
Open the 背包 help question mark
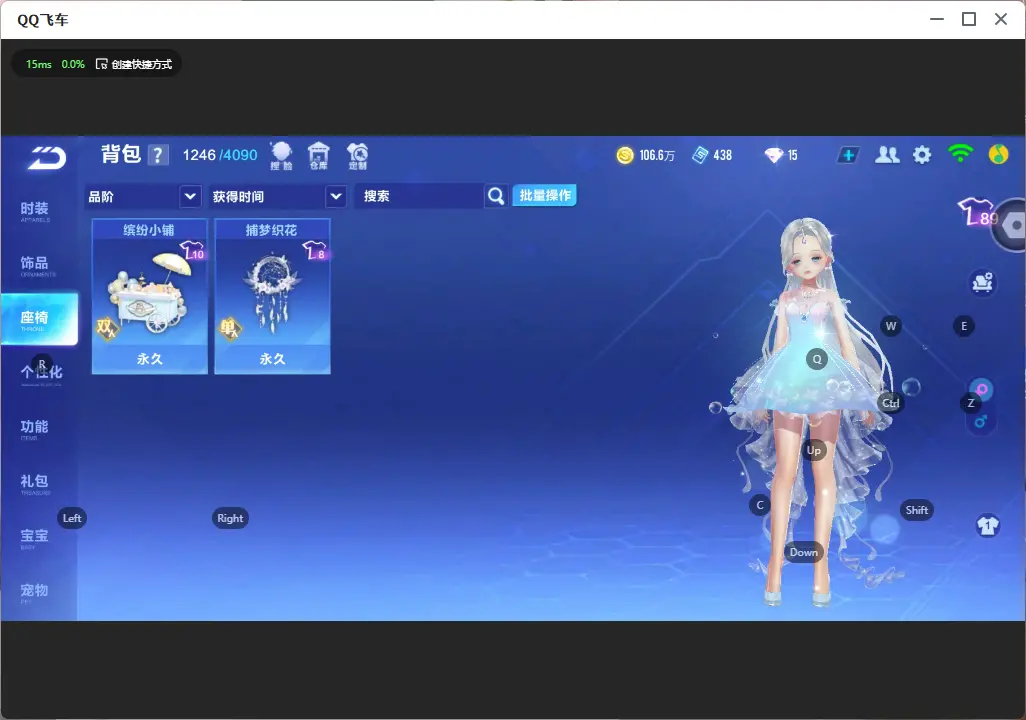coord(158,155)
